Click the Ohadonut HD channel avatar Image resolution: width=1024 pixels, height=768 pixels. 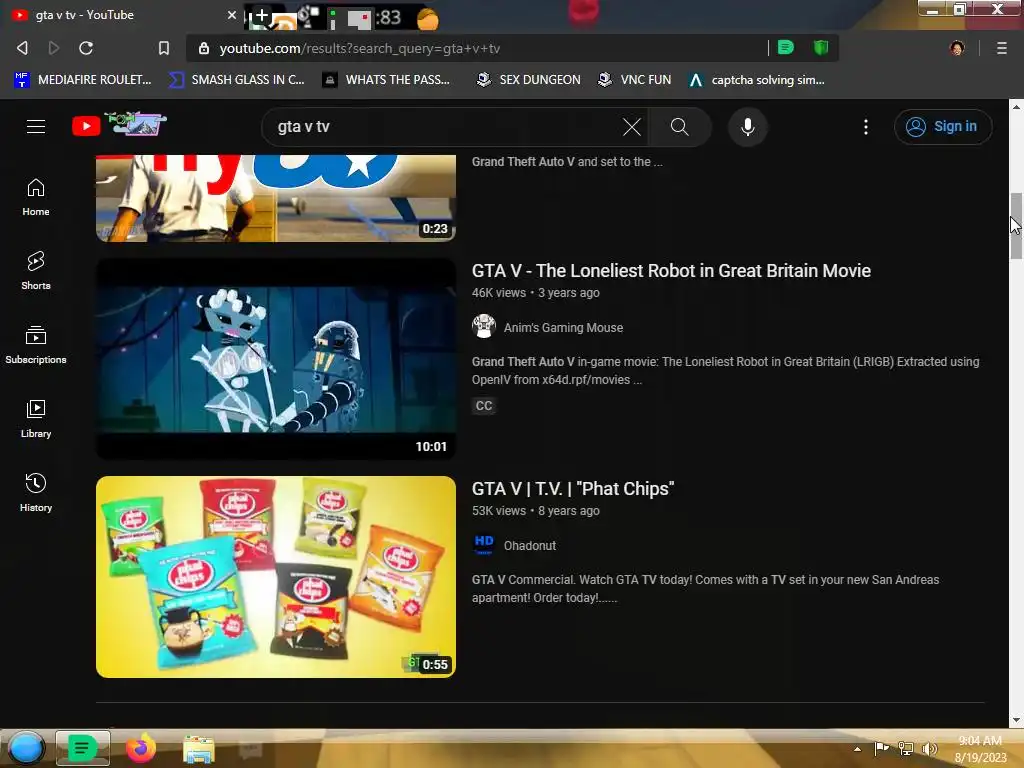pyautogui.click(x=484, y=544)
